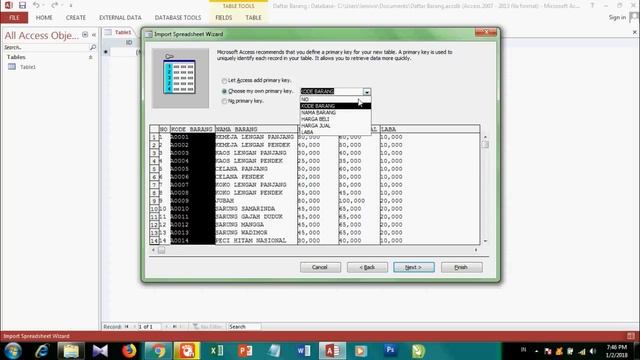Open the primary key field dropdown arrow
The width and height of the screenshot is (640, 360).
tap(367, 92)
